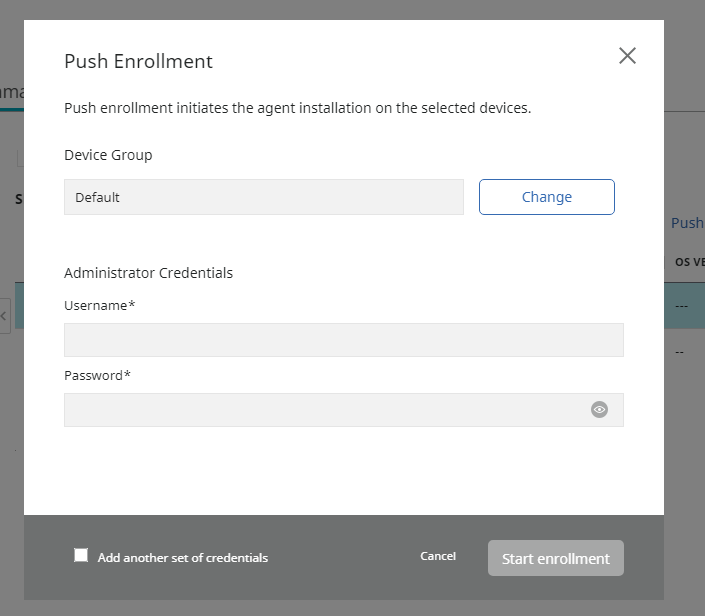Select the highlighted device table row
This screenshot has width=705, height=616.
(685, 305)
